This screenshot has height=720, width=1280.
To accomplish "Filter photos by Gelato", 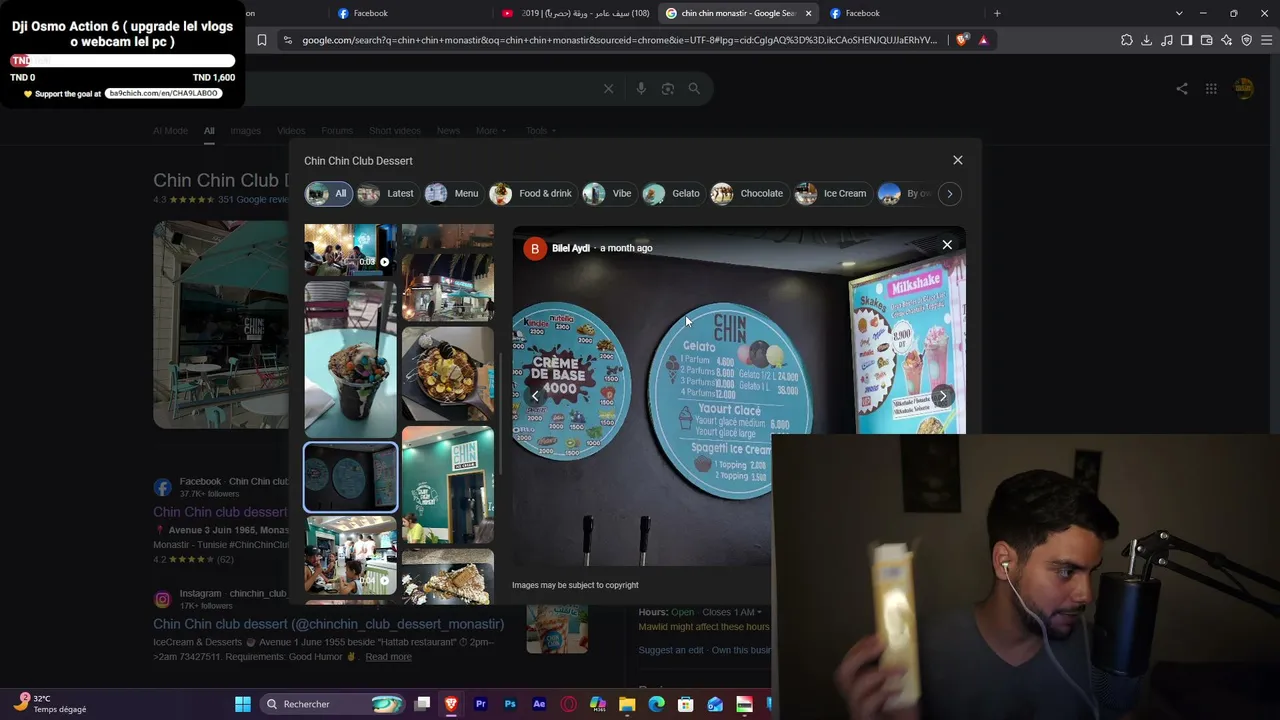I will (x=672, y=194).
